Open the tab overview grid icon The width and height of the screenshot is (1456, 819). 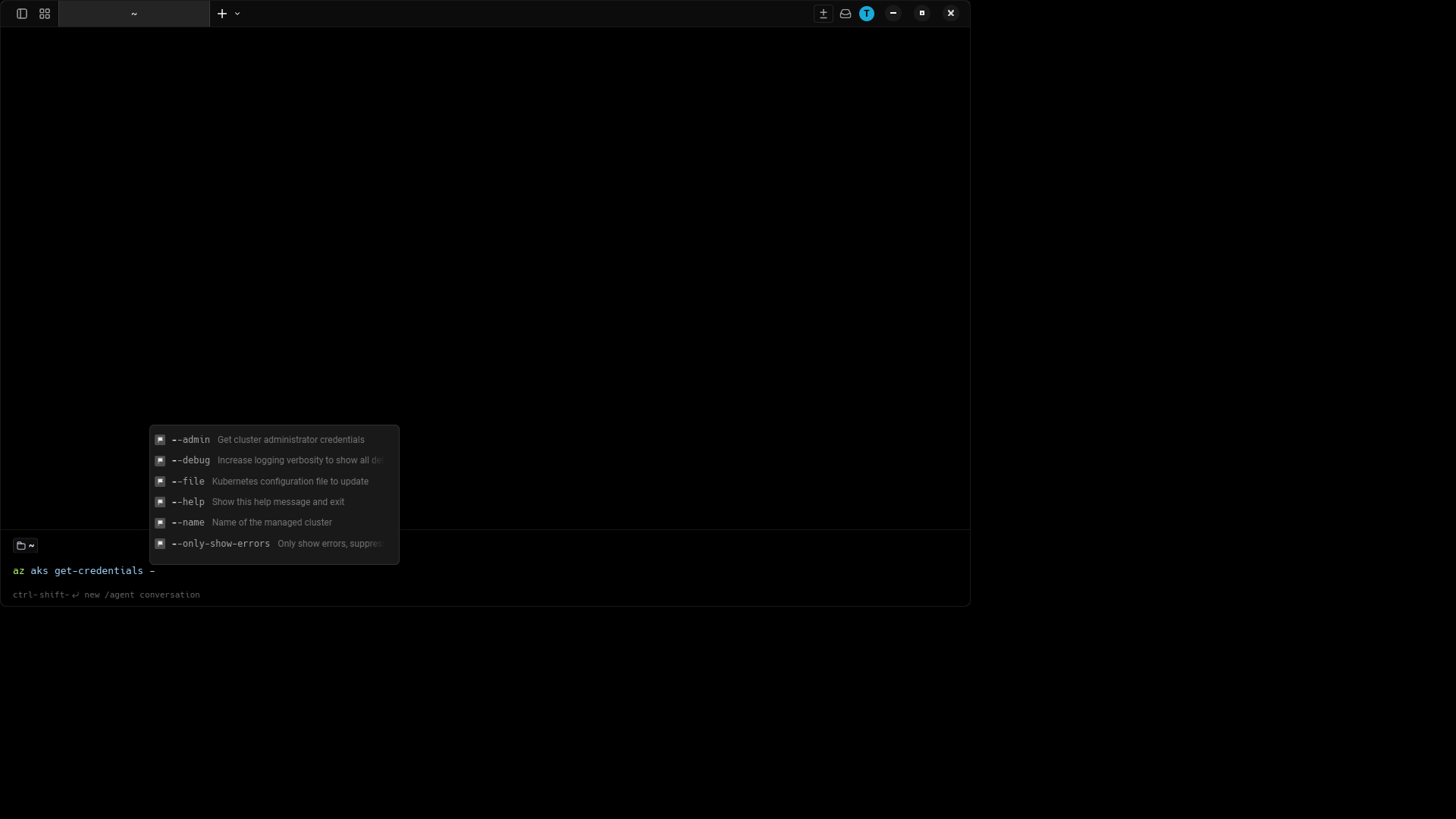pyautogui.click(x=45, y=14)
